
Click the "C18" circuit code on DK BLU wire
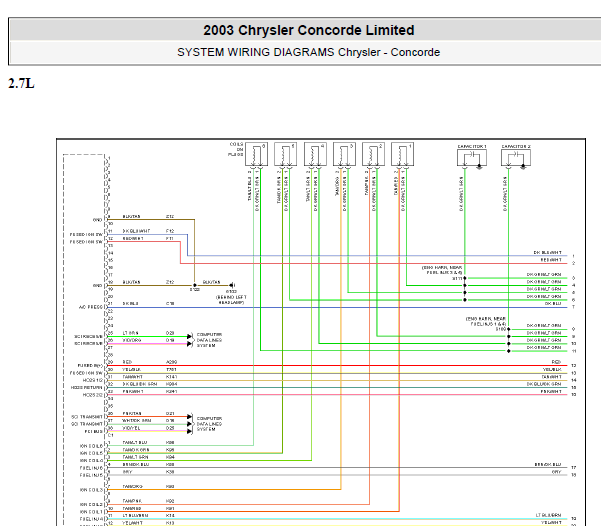(170, 304)
